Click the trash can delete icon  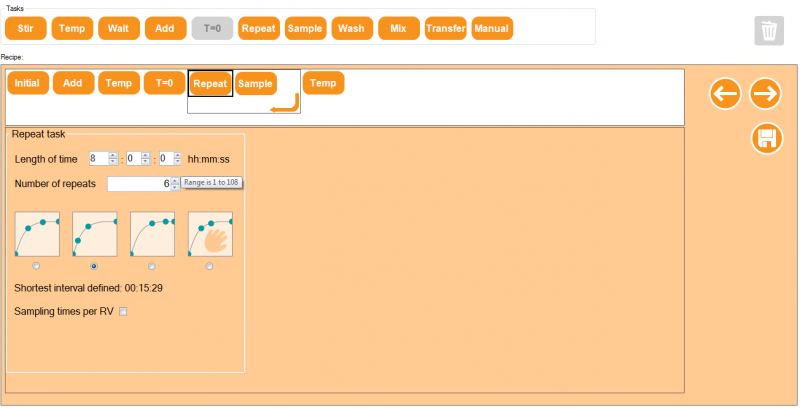click(x=768, y=31)
